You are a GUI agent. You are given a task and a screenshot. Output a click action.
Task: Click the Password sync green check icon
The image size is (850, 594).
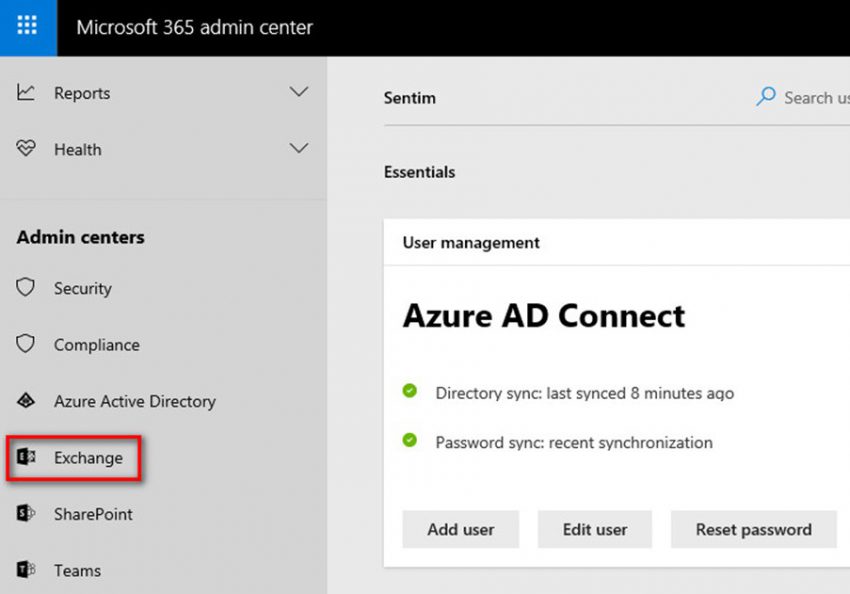(410, 440)
